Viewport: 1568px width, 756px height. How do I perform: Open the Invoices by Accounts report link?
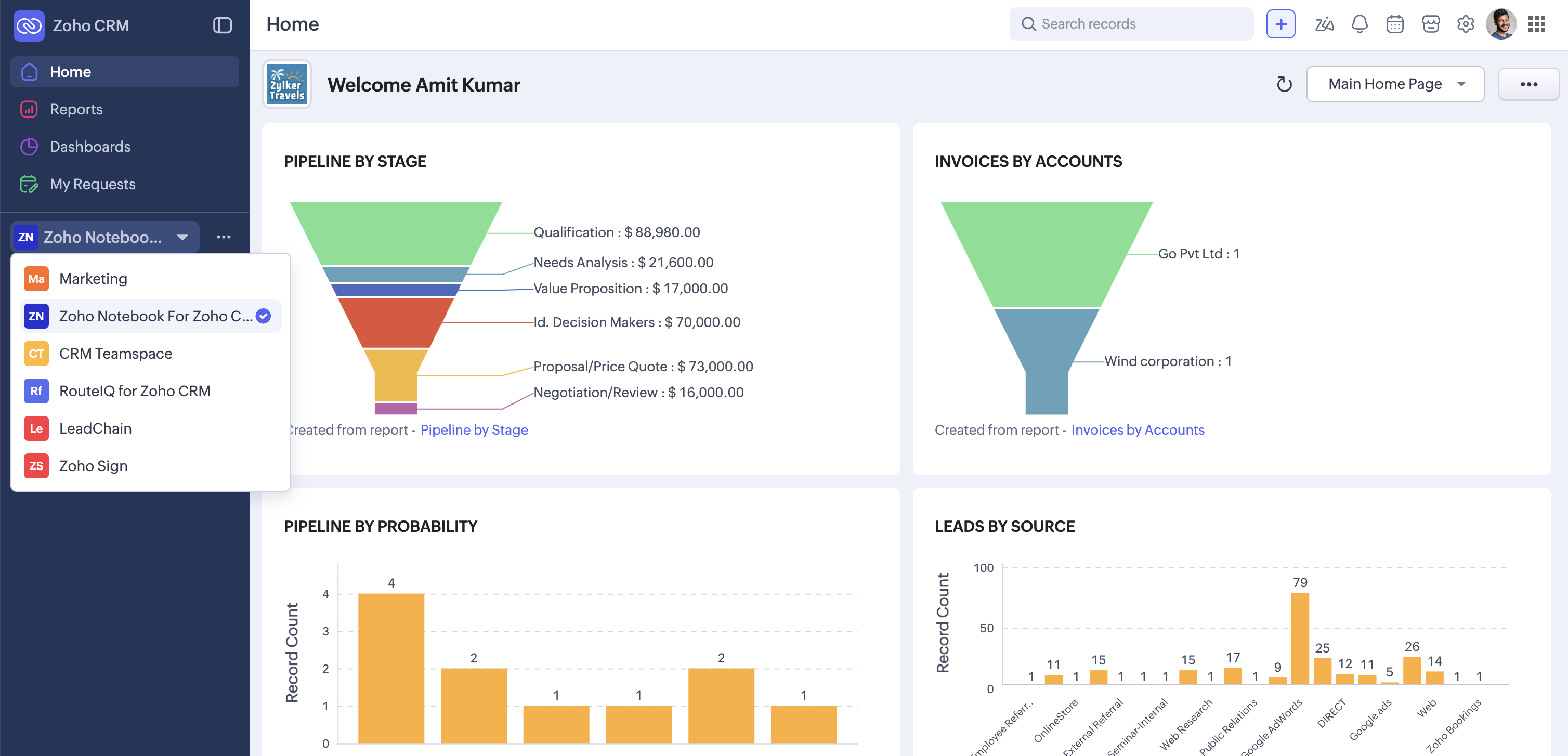tap(1137, 430)
